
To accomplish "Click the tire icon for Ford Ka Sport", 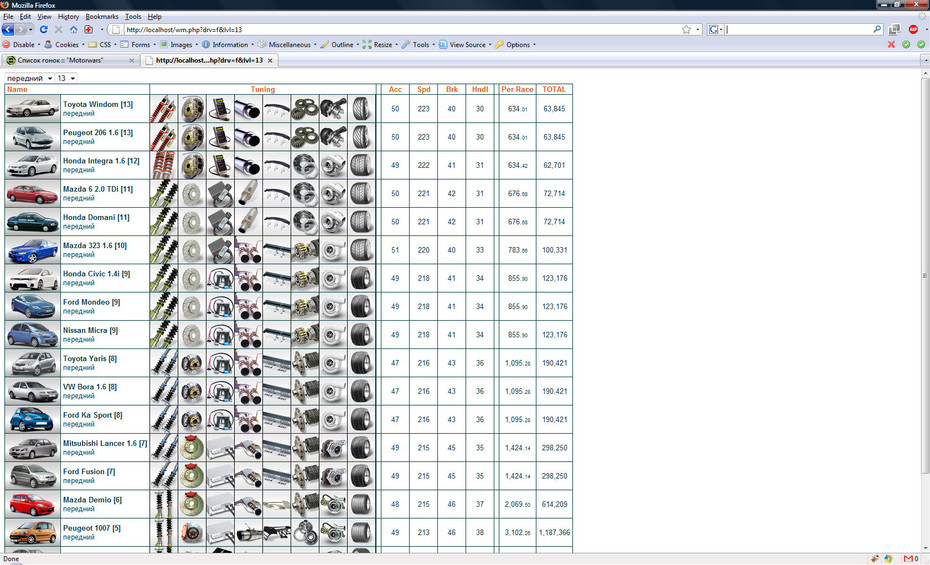I will click(x=361, y=419).
